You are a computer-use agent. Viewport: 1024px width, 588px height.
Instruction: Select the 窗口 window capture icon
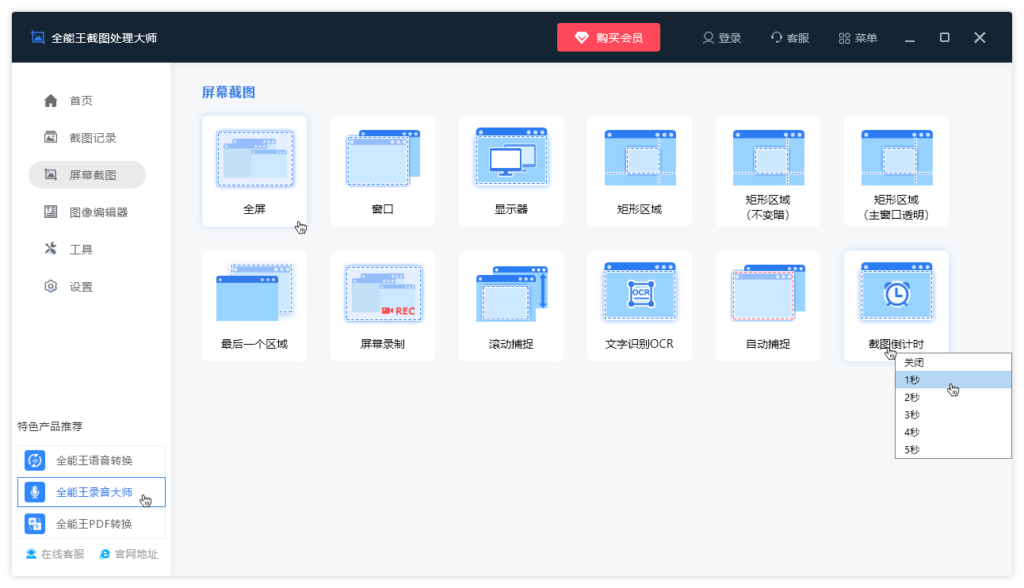point(382,160)
